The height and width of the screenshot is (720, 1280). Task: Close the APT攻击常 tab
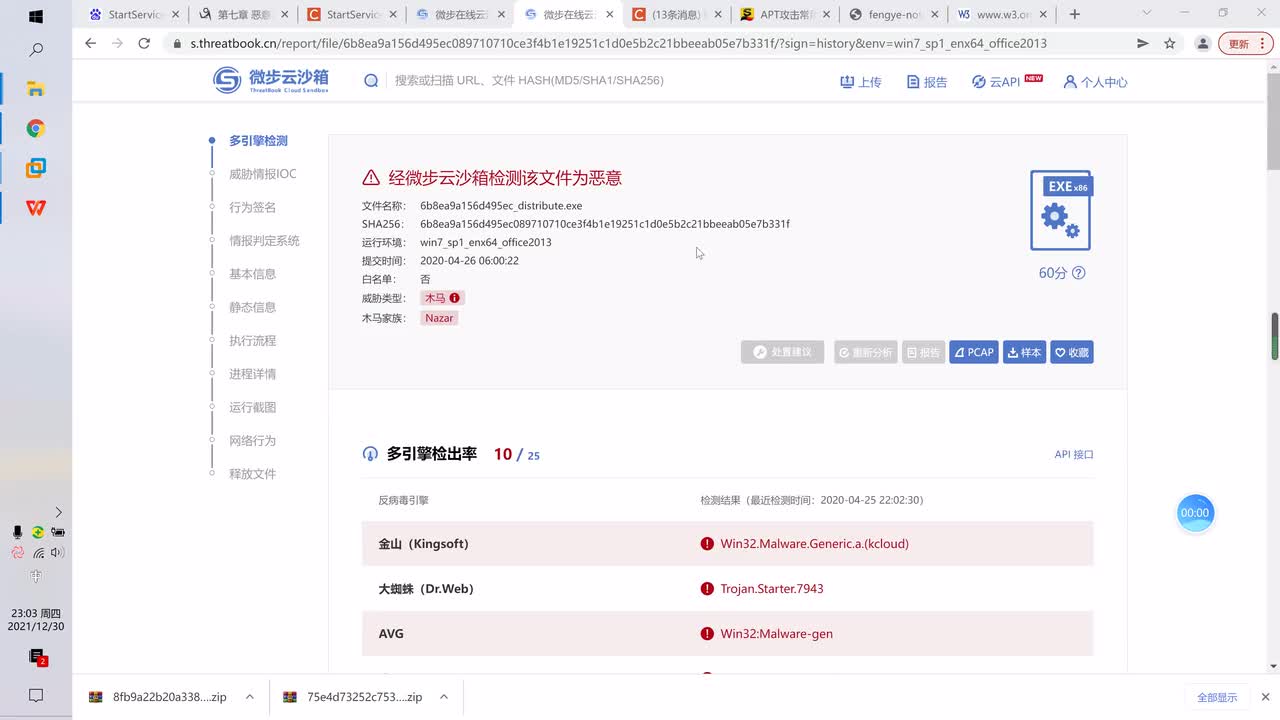826,15
